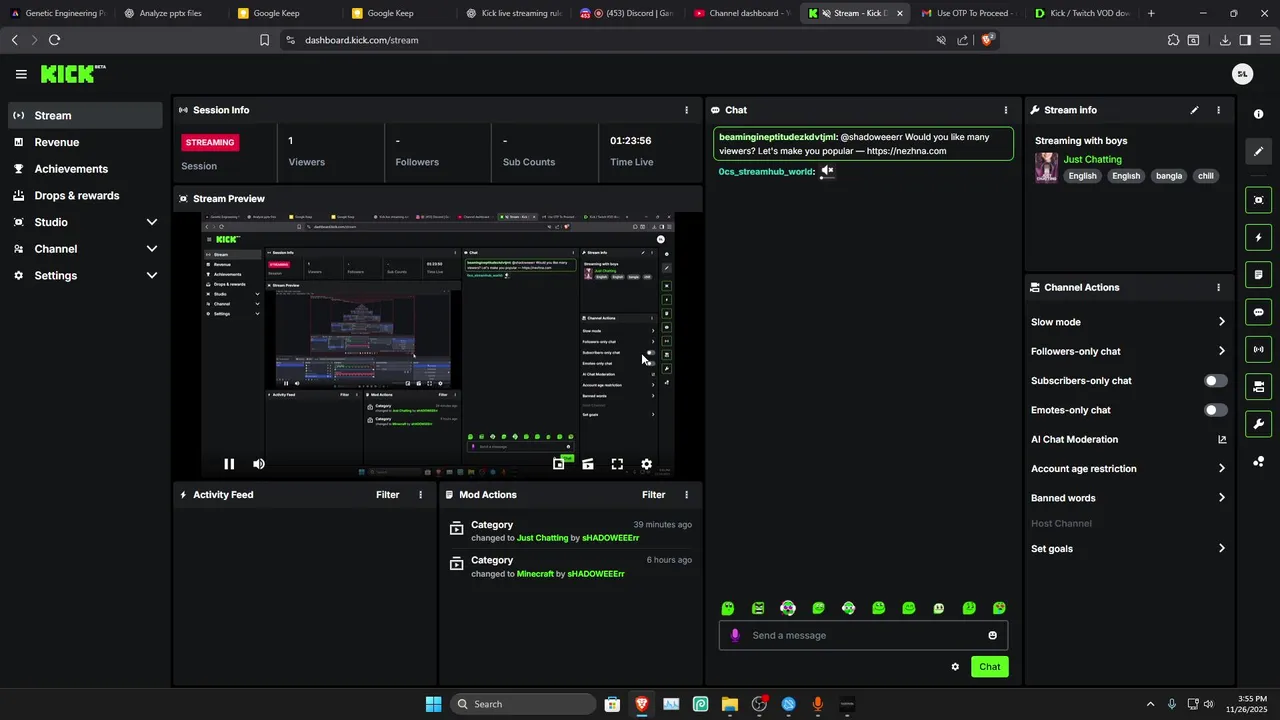
Task: Switch to Kick live streaming rules tab
Action: point(514,13)
